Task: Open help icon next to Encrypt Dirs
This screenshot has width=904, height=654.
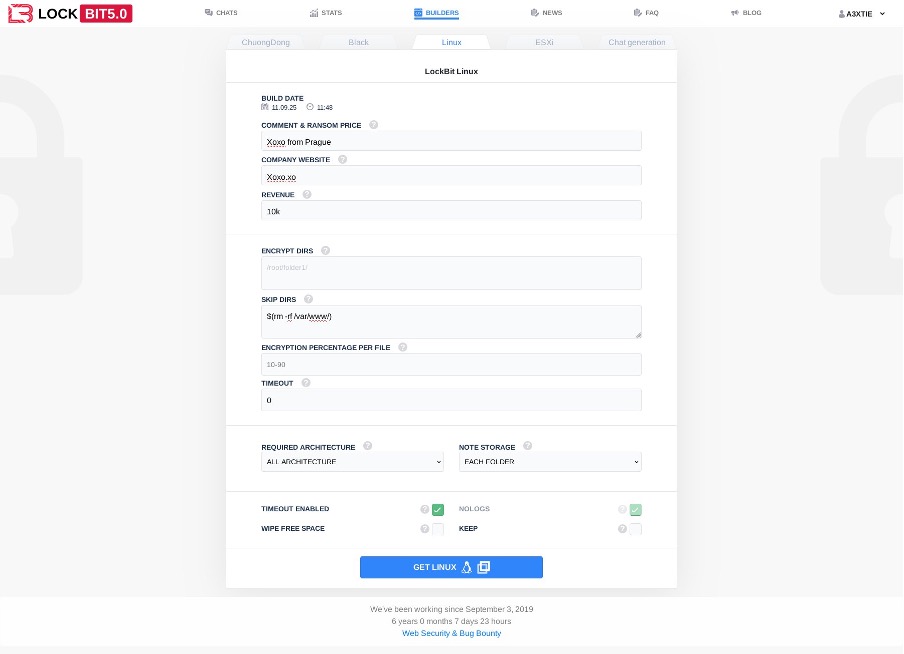Action: point(325,250)
